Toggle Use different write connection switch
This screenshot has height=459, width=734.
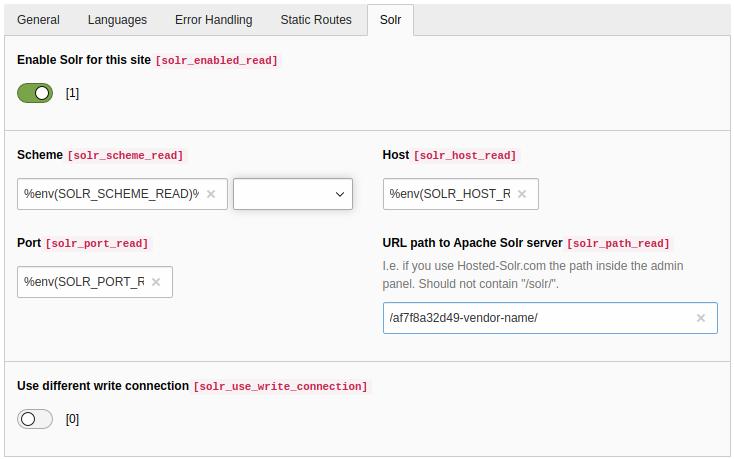pos(35,419)
